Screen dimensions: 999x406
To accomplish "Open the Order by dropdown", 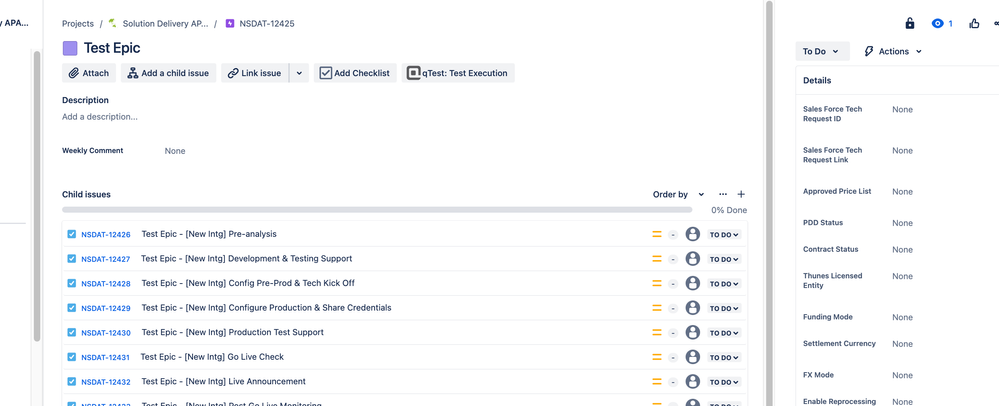I will pos(679,194).
